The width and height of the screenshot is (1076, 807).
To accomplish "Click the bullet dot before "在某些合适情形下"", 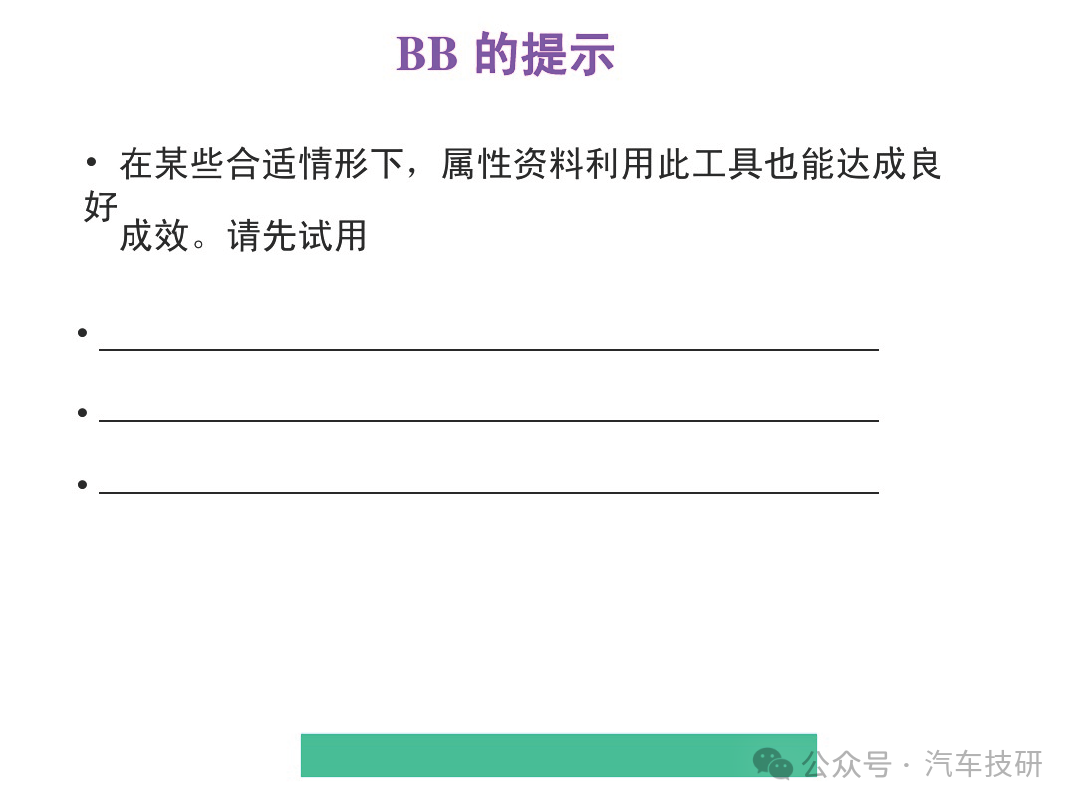I will [91, 162].
